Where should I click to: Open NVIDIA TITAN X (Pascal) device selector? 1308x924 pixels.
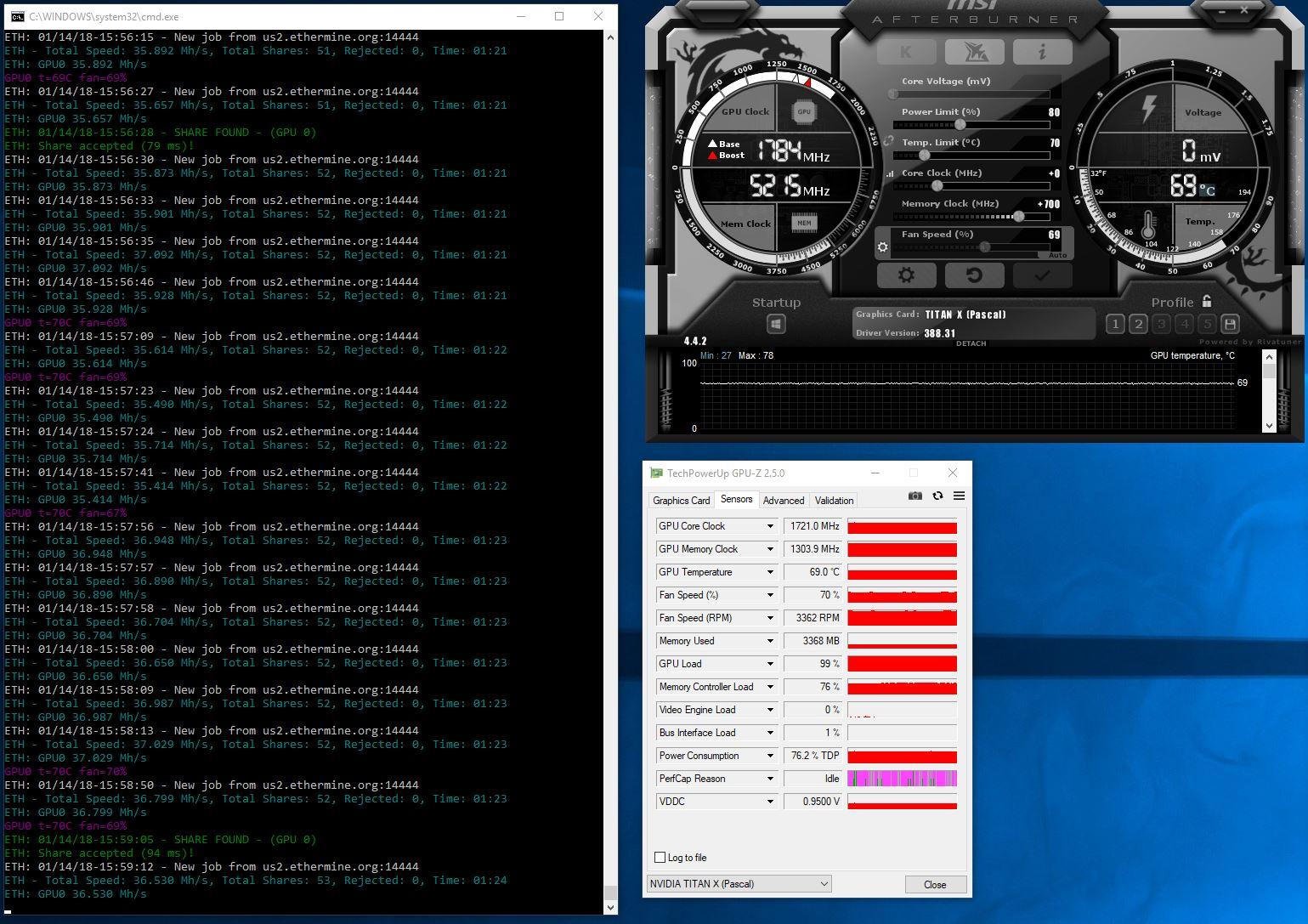coord(739,884)
